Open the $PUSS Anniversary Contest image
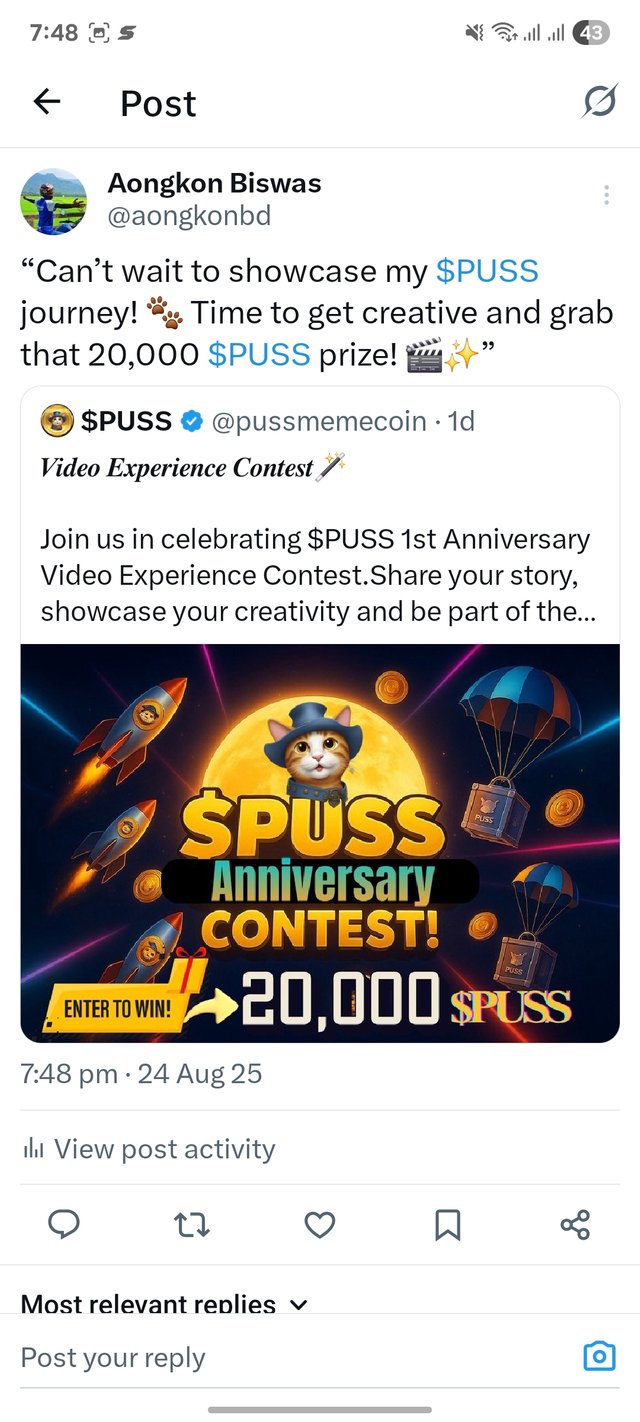The width and height of the screenshot is (640, 1422). coord(320,843)
